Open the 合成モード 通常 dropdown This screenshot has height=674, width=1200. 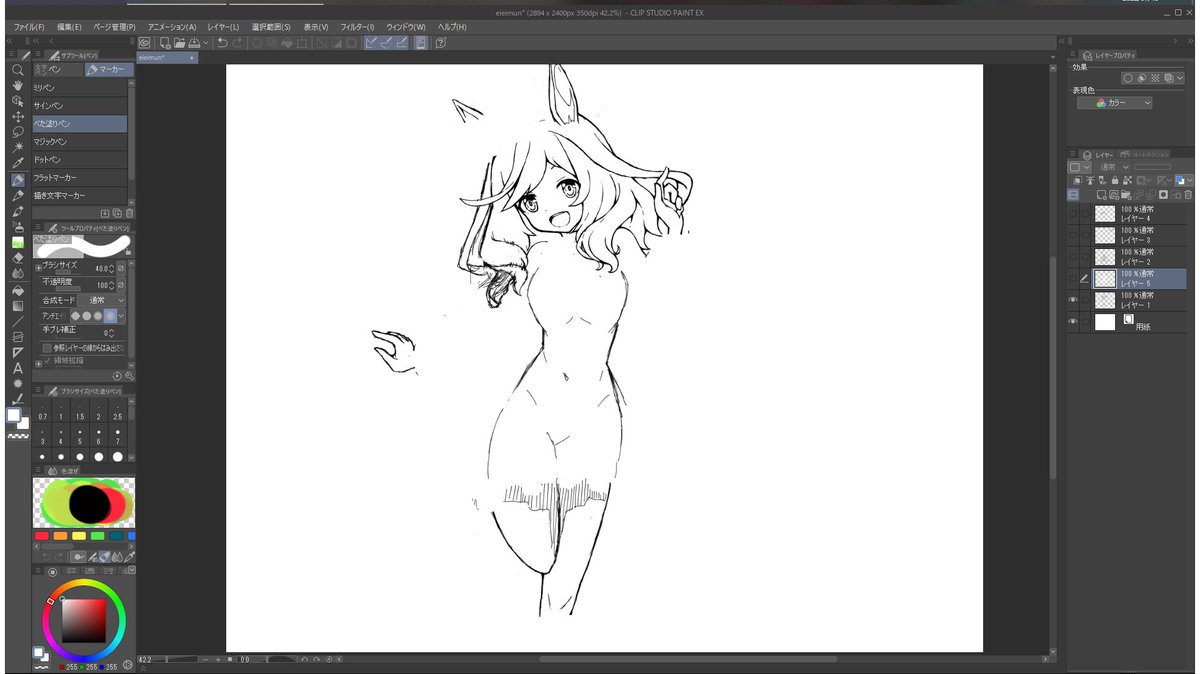coord(101,300)
